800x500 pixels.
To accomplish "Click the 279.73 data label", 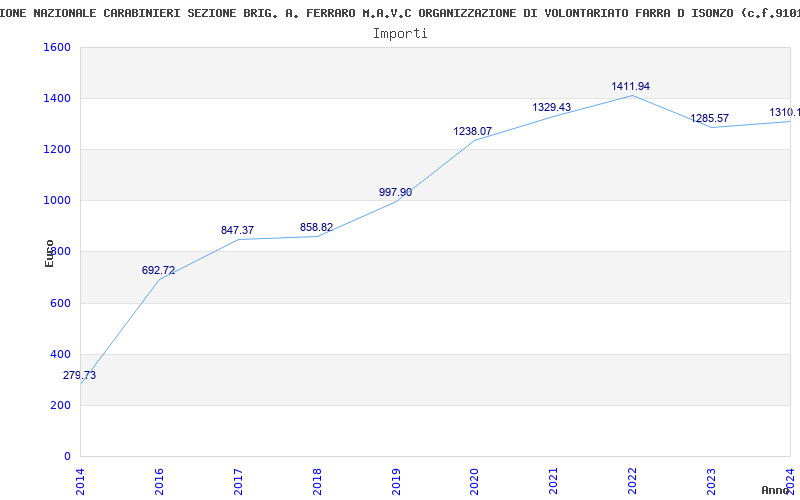I will pyautogui.click(x=80, y=376).
